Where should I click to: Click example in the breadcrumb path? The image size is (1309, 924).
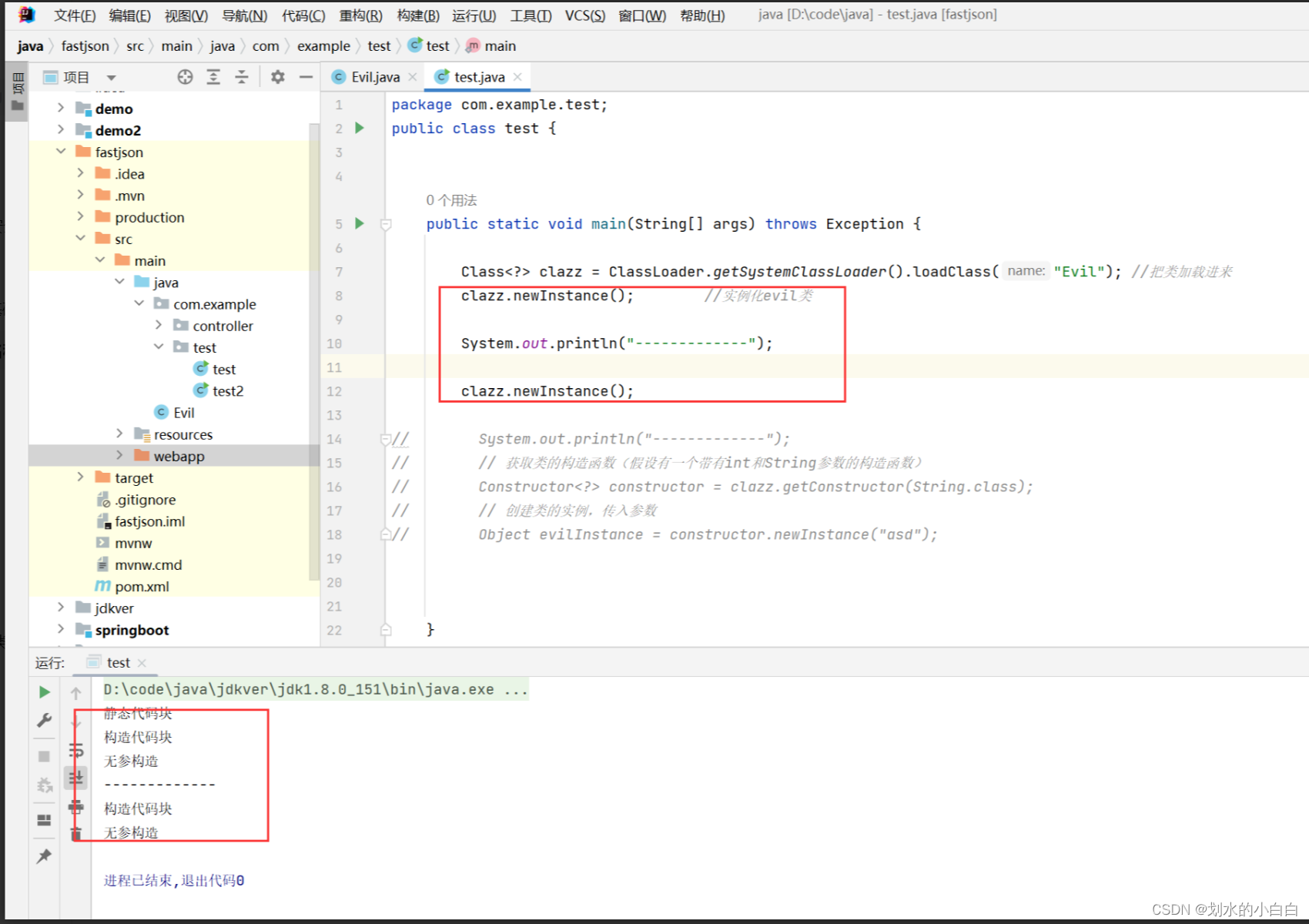[x=323, y=46]
